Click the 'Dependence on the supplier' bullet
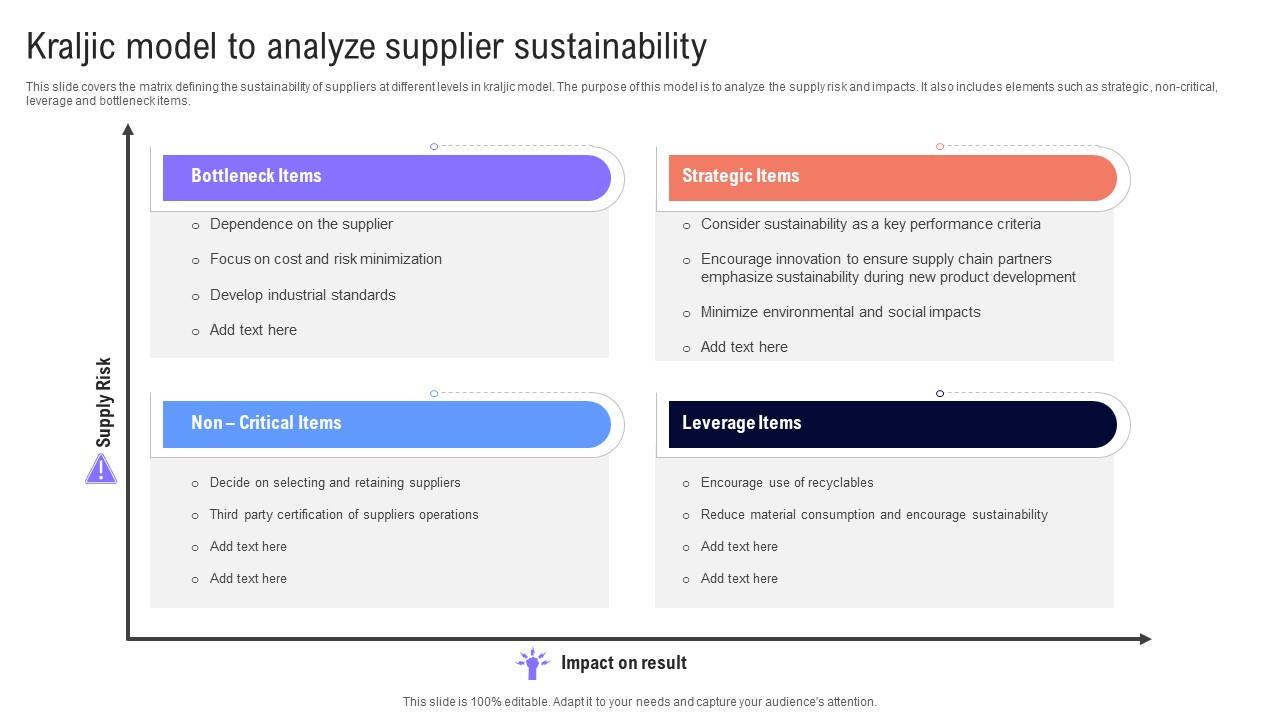The height and width of the screenshot is (720, 1280). (x=301, y=224)
